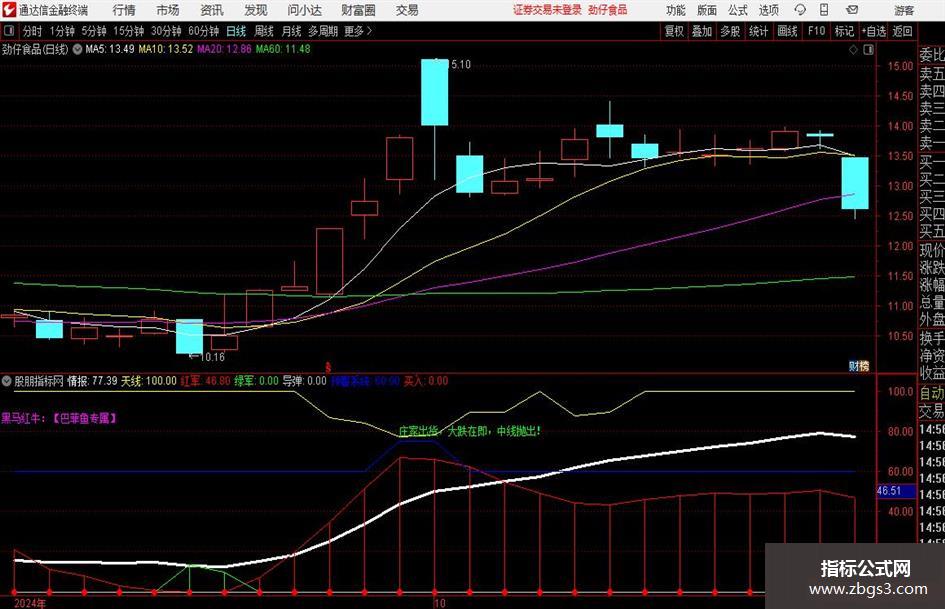Click the 绿军: 0.00 value
This screenshot has height=609, width=945.
(x=257, y=381)
